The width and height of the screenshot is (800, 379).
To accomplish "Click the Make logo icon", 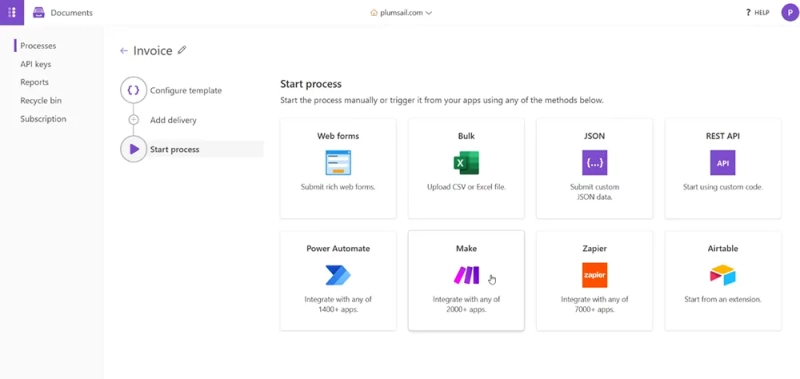I will 466,275.
